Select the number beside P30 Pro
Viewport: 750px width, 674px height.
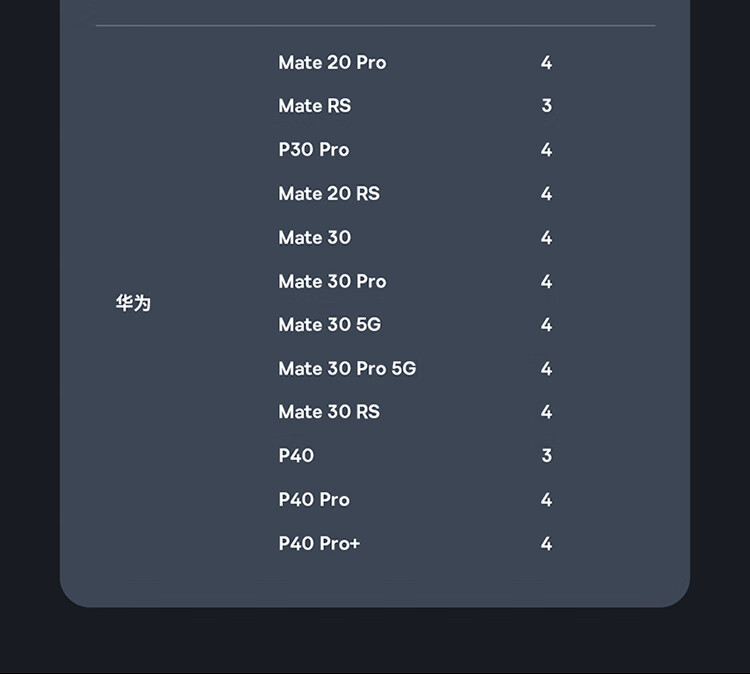[x=546, y=150]
